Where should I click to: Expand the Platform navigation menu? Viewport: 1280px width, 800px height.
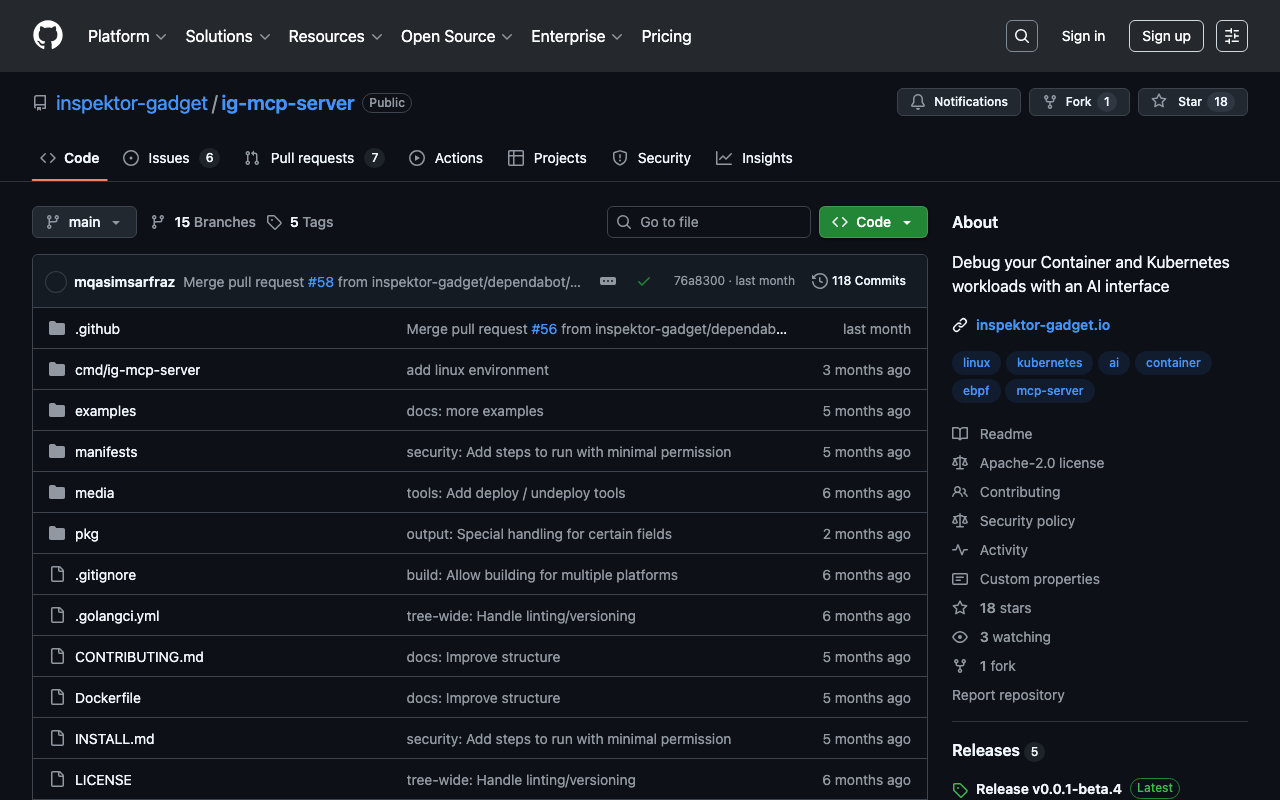127,36
